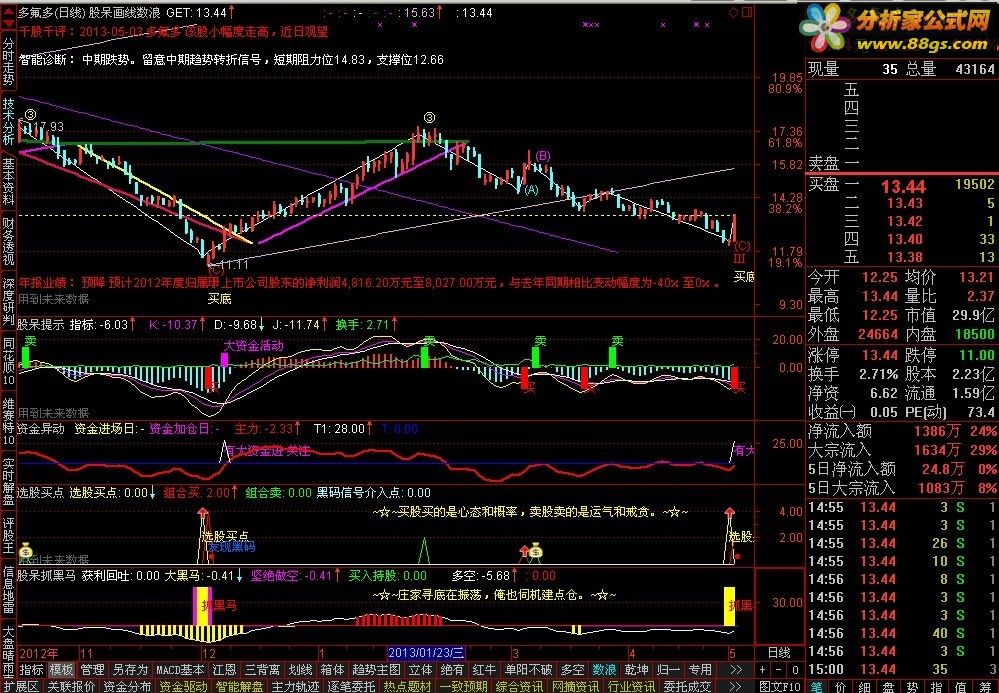999x693 pixels.
Task: Open the 逐笔委托 tab
Action: pos(351,686)
